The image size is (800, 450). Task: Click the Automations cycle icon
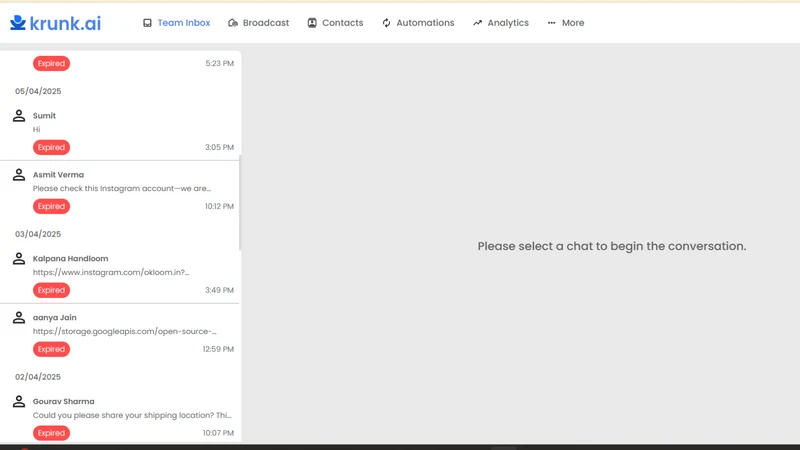point(386,23)
